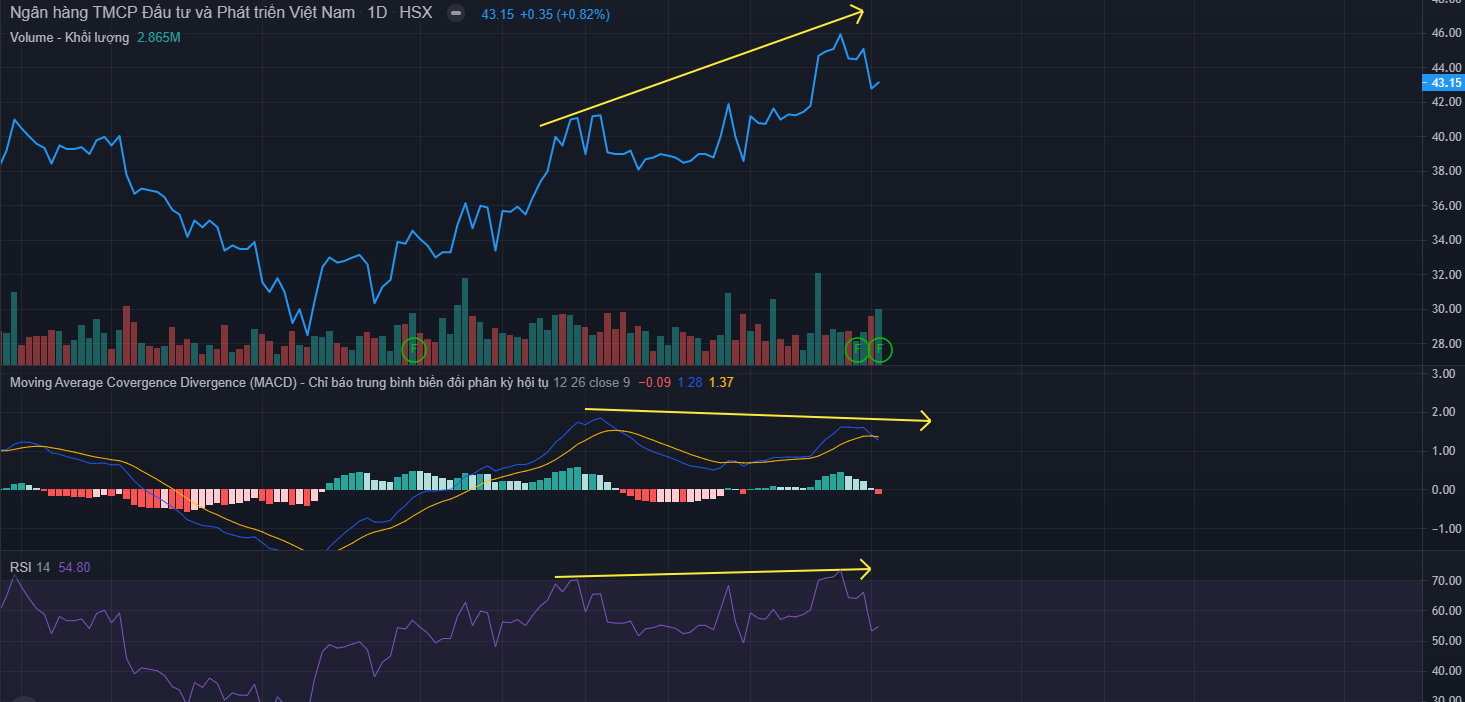Image resolution: width=1465 pixels, height=702 pixels.
Task: Select the yellow arrow head in MACD pane
Action: 925,421
